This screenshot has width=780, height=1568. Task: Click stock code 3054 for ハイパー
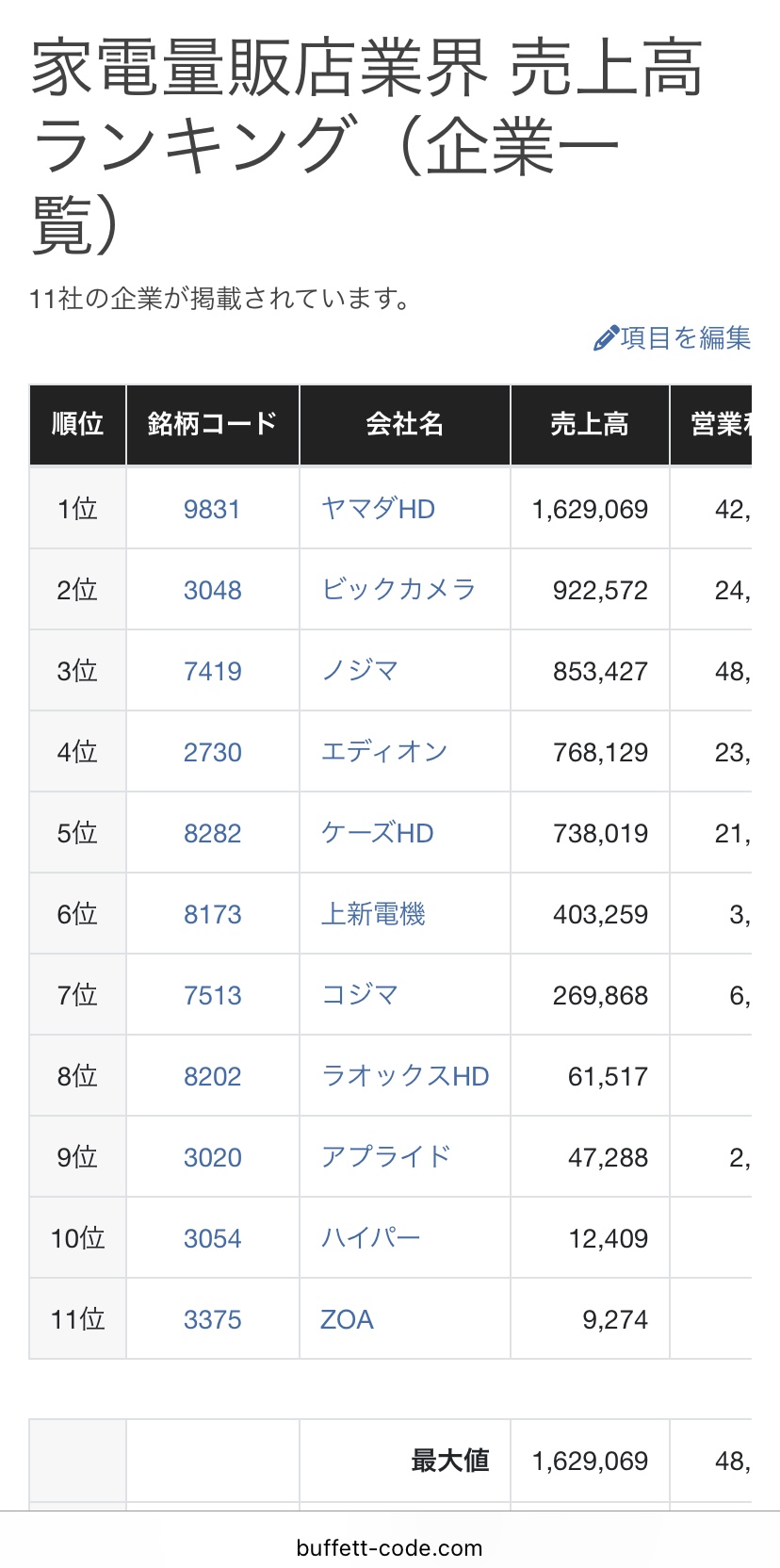(212, 1238)
